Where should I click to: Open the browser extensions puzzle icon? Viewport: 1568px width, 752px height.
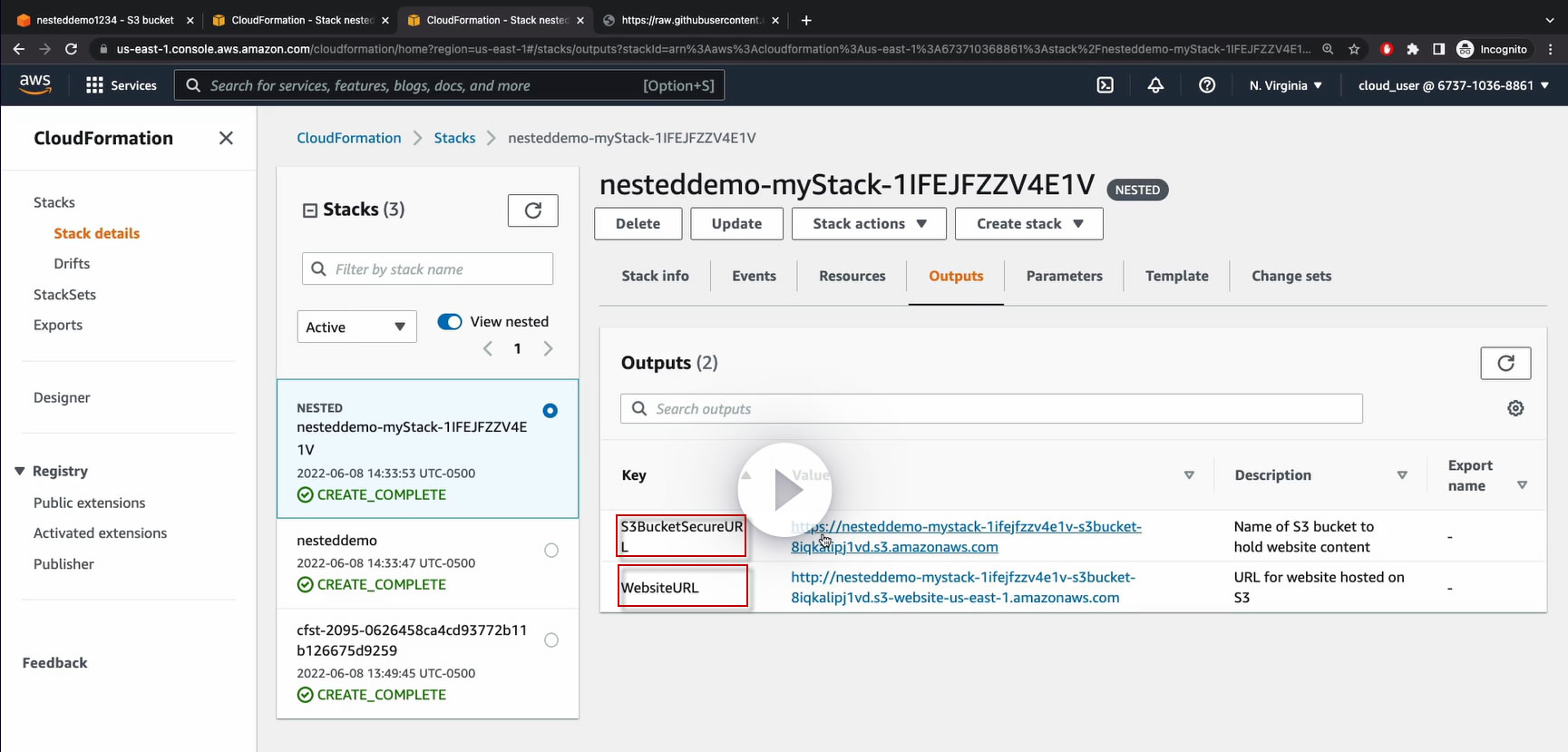[1412, 49]
